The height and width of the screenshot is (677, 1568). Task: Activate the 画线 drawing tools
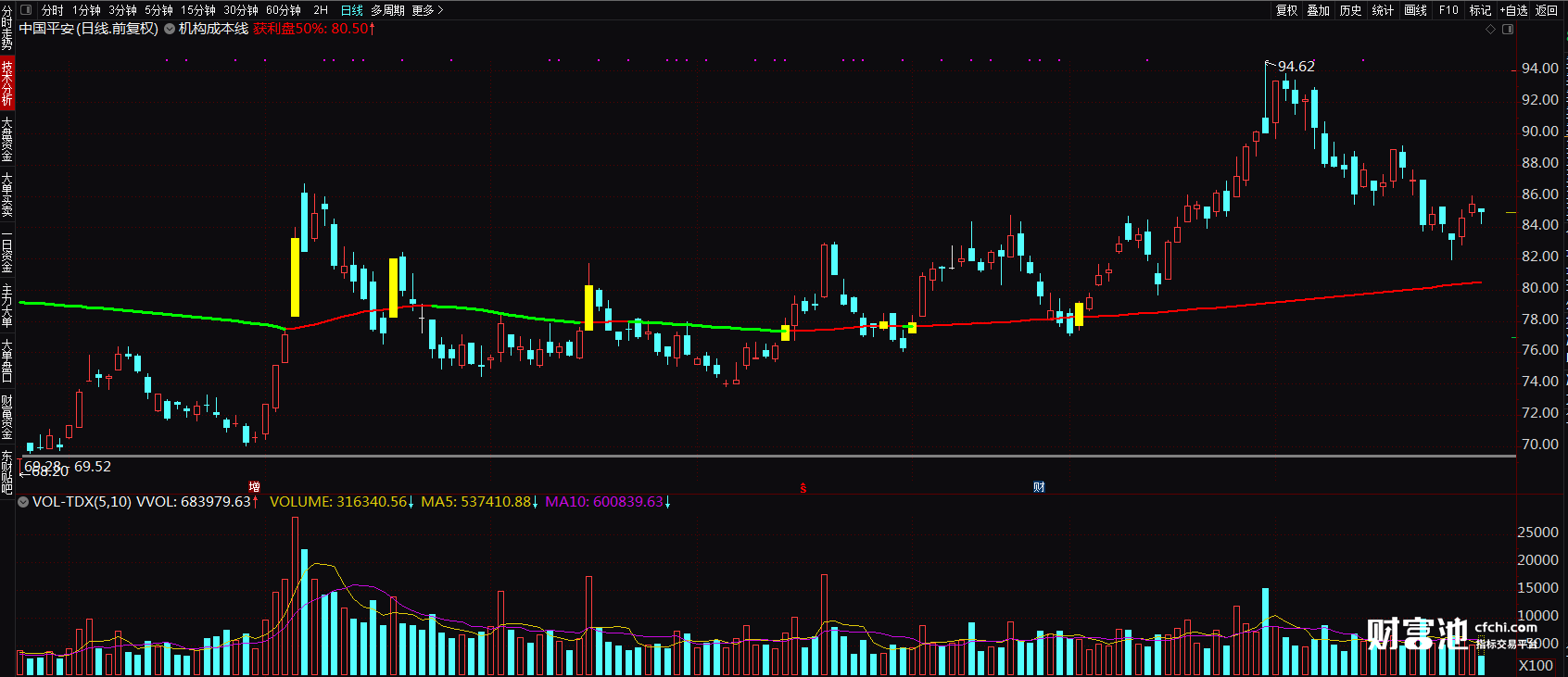(1415, 10)
